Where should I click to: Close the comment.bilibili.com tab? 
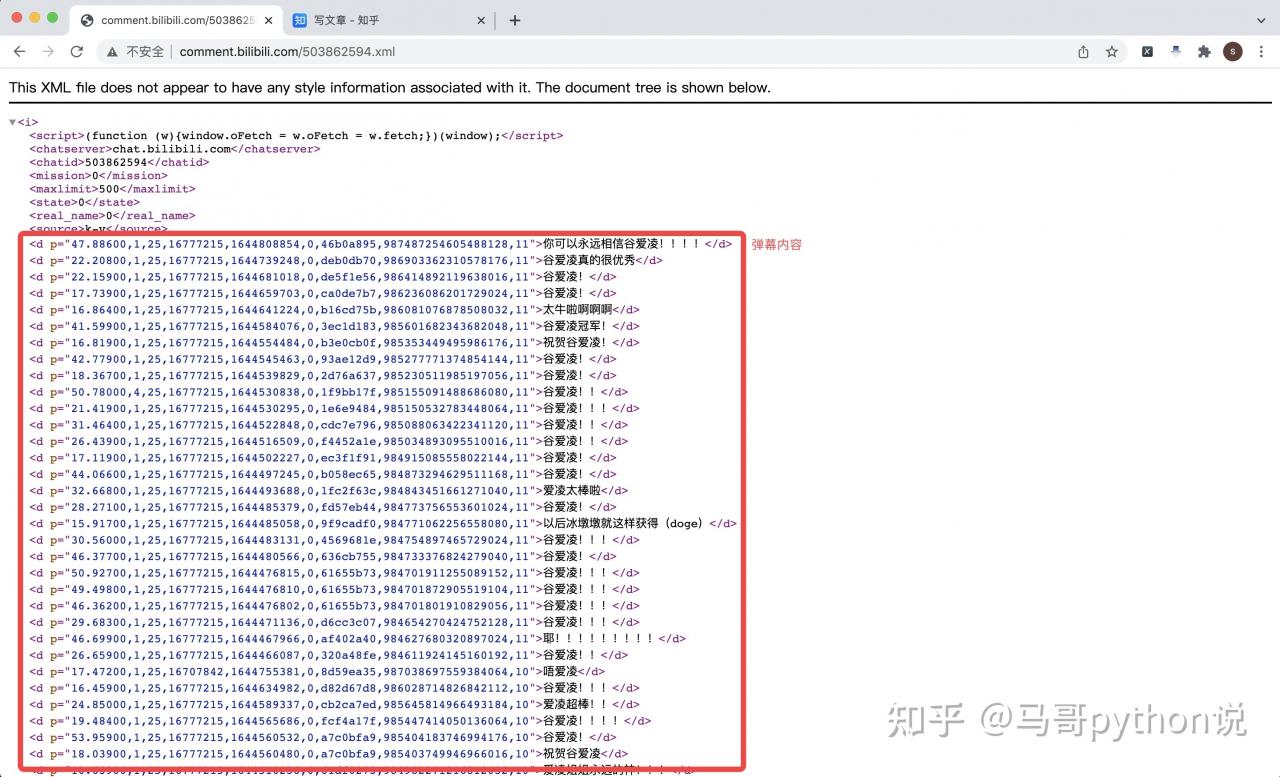[x=268, y=20]
